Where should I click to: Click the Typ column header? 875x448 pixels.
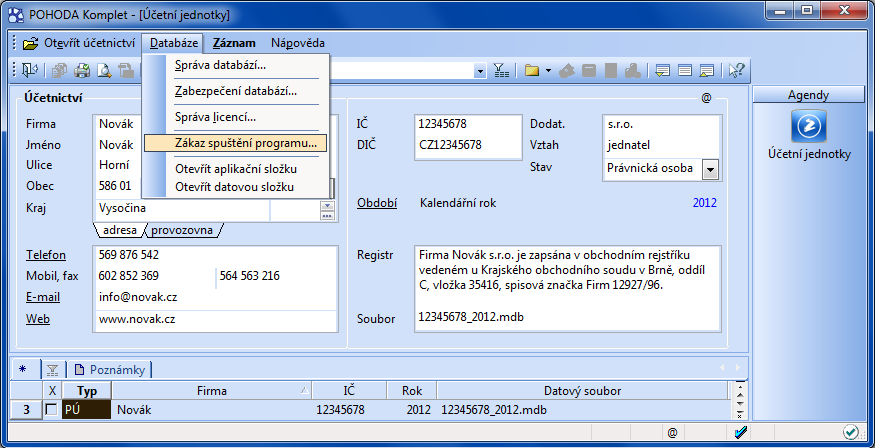pos(87,391)
